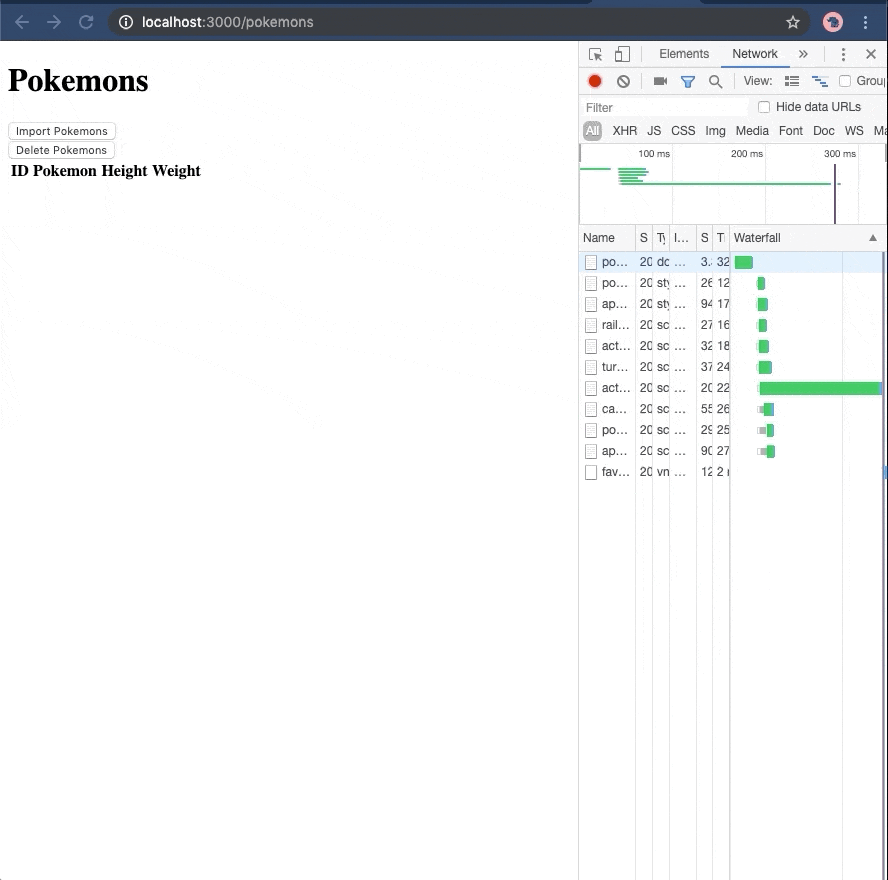Image resolution: width=888 pixels, height=880 pixels.
Task: Click the 200 ms marker in timeline overview
Action: tap(746, 154)
